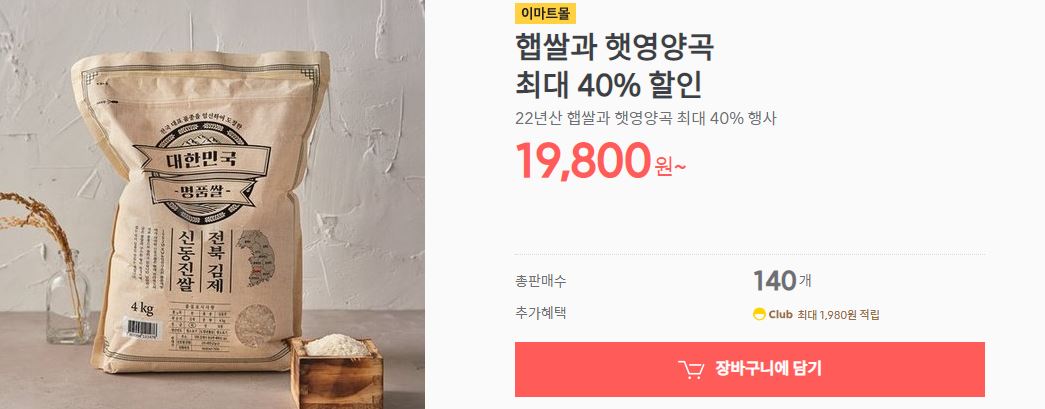Open the Club membership label
The width and height of the screenshot is (1045, 409).
tap(780, 315)
